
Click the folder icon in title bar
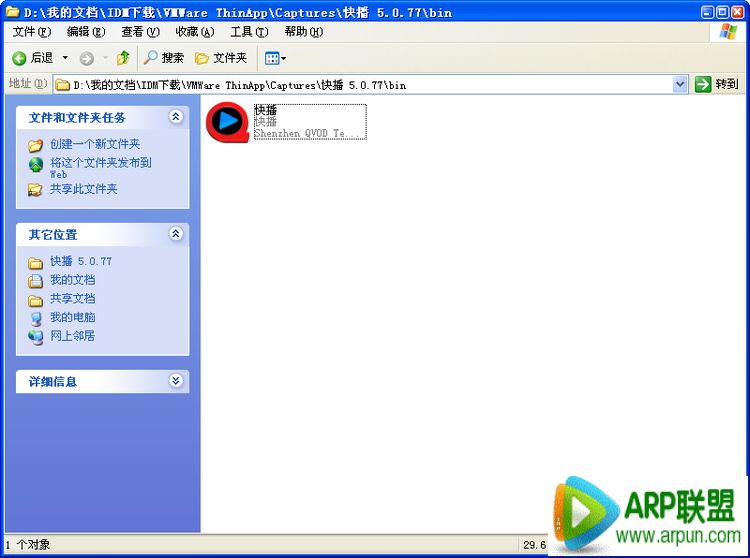(12, 11)
